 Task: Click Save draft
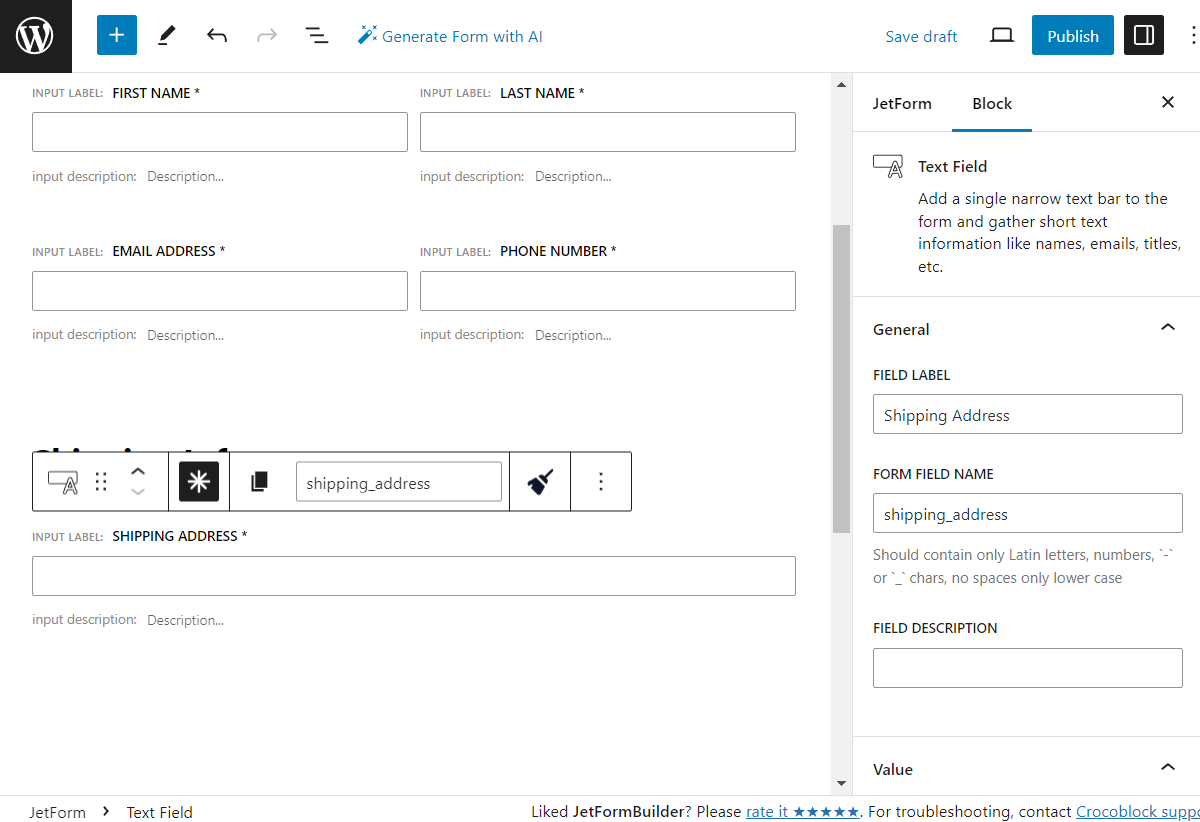921,36
